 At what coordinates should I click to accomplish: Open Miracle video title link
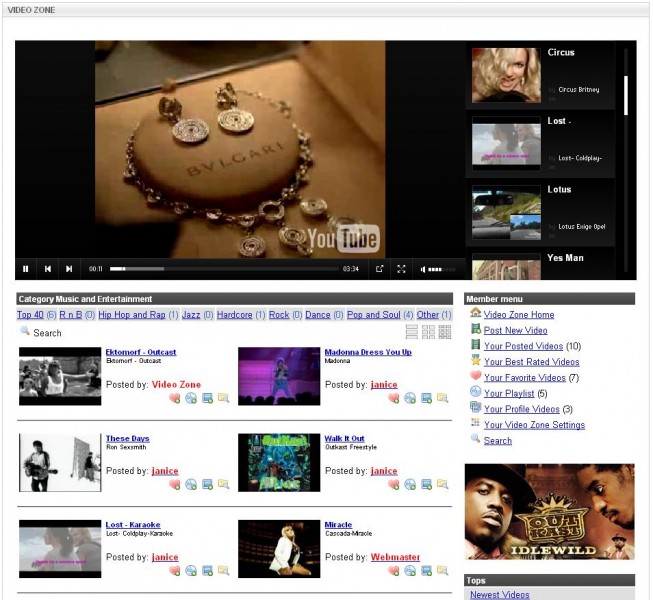tap(338, 525)
